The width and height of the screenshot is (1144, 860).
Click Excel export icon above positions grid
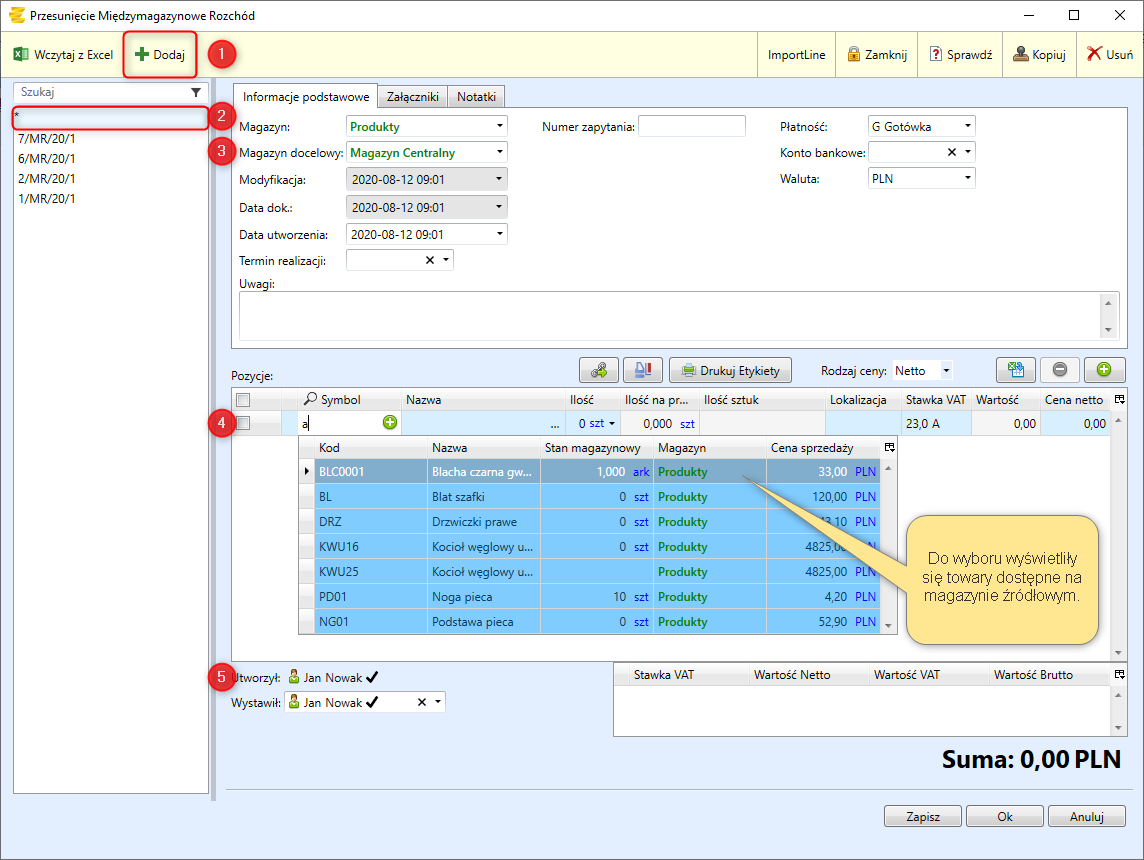click(1015, 370)
